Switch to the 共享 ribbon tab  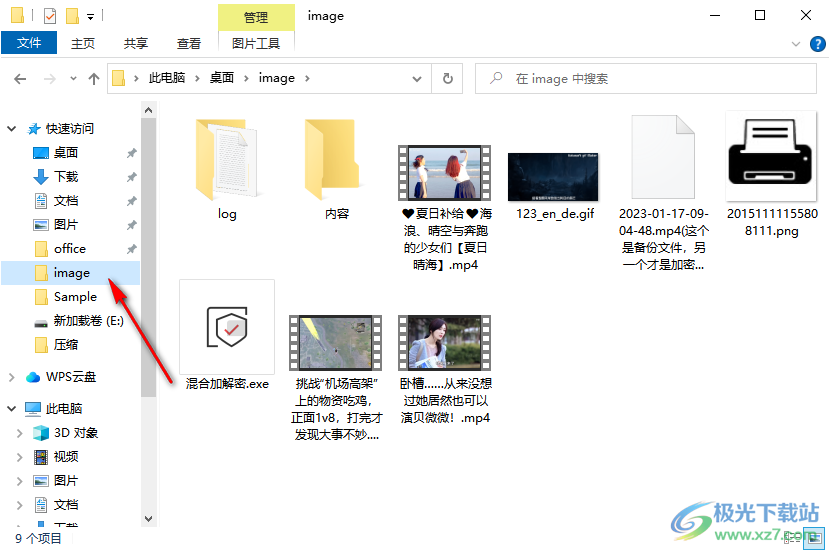[x=136, y=43]
